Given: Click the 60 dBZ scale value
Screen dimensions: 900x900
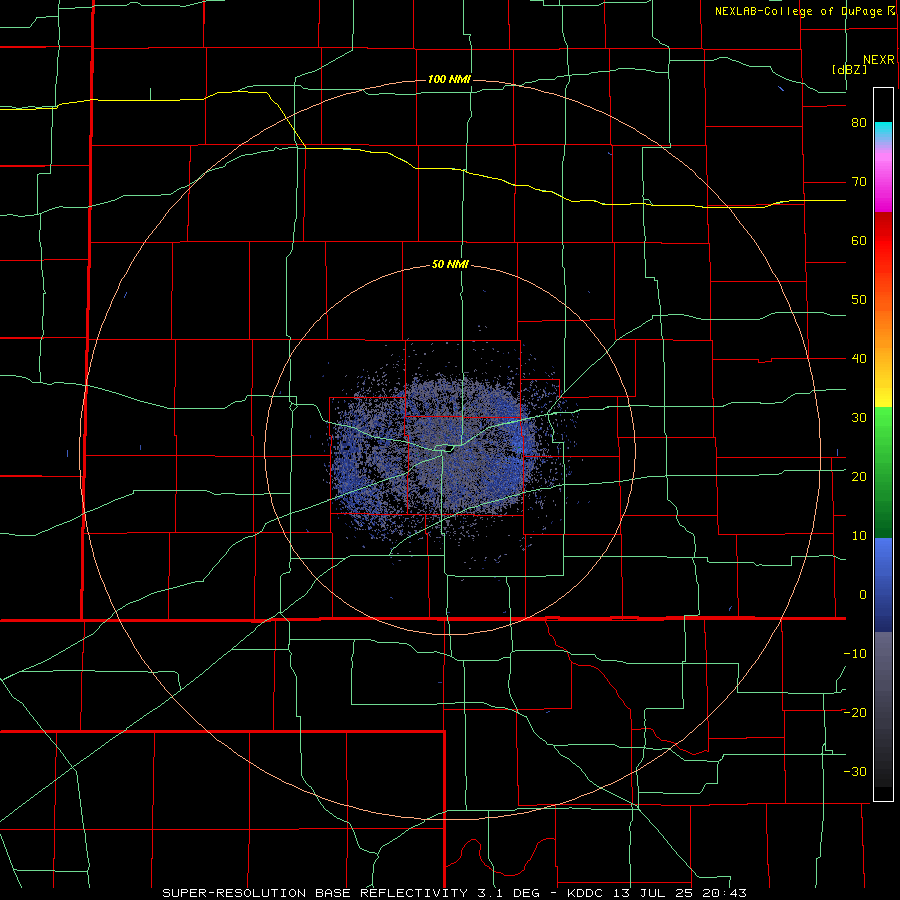Looking at the screenshot, I should pos(859,240).
